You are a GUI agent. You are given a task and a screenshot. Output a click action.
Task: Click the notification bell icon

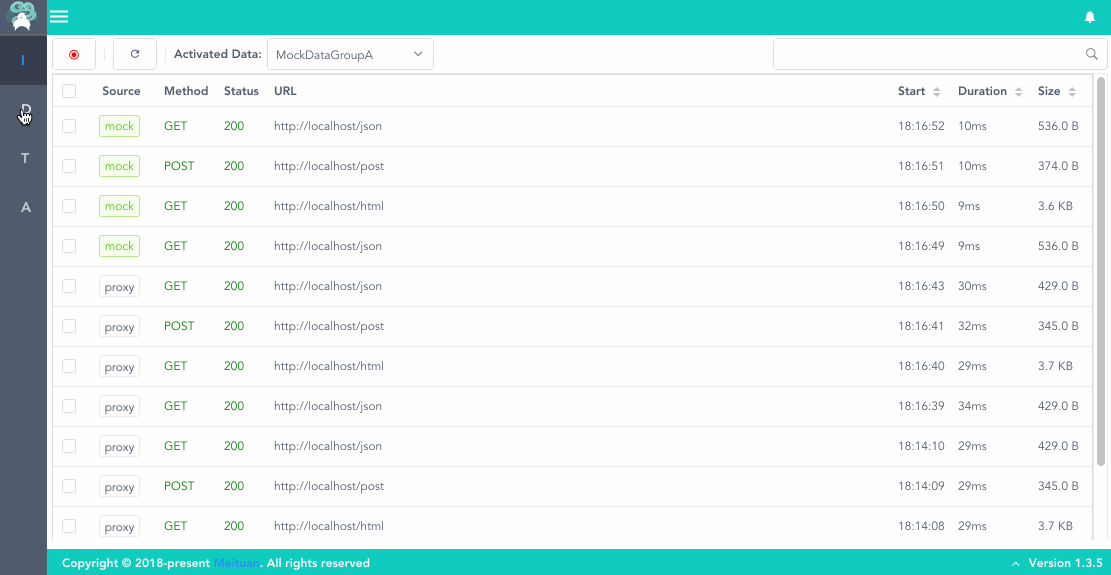click(1090, 17)
